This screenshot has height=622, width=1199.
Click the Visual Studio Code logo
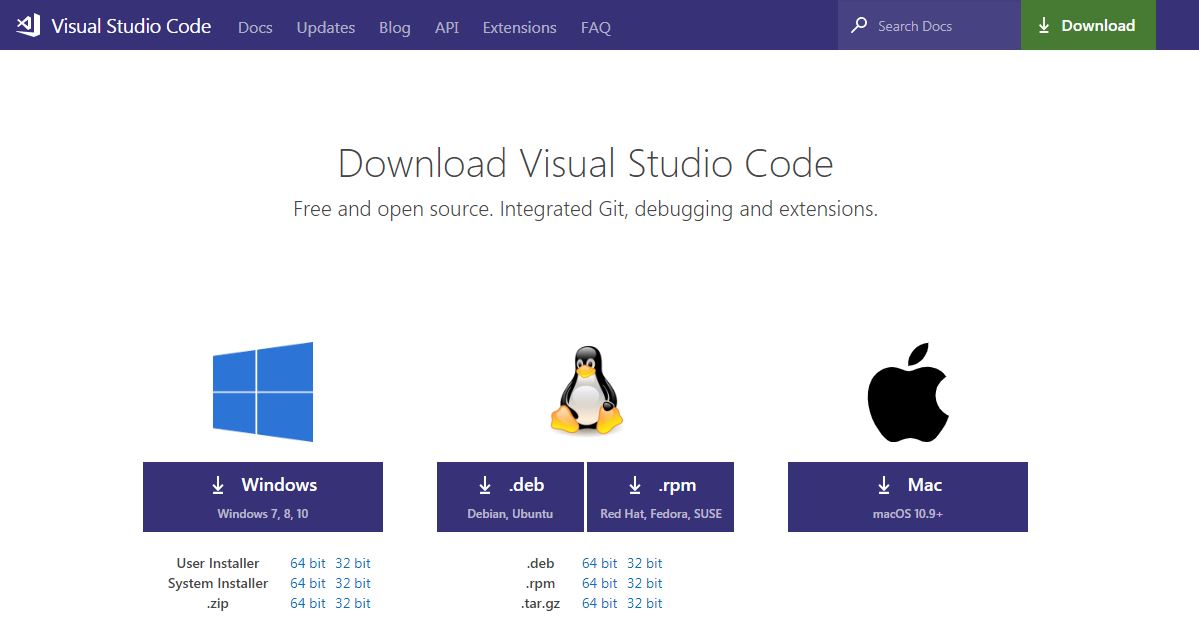[30, 25]
